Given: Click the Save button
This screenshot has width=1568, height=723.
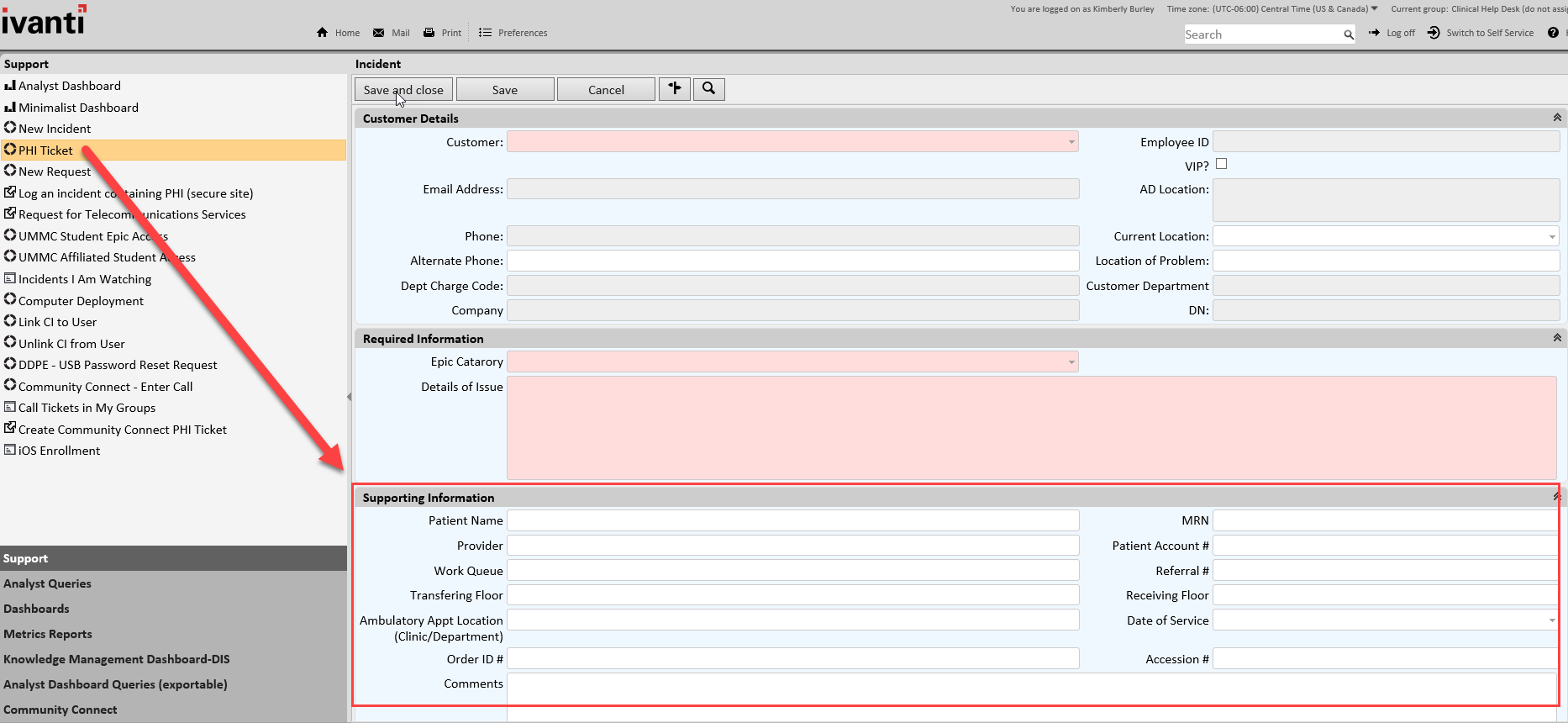Looking at the screenshot, I should coord(505,89).
